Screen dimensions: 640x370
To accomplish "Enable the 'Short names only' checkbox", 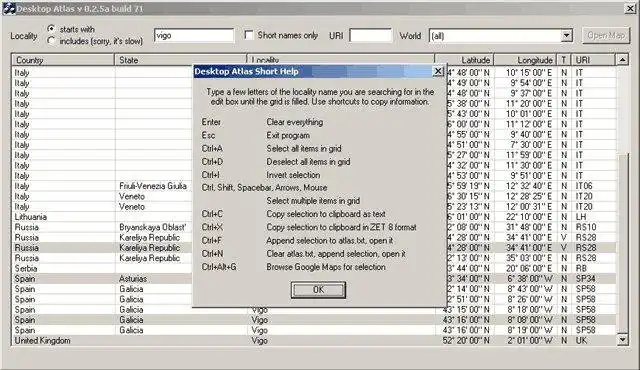I will [x=249, y=35].
